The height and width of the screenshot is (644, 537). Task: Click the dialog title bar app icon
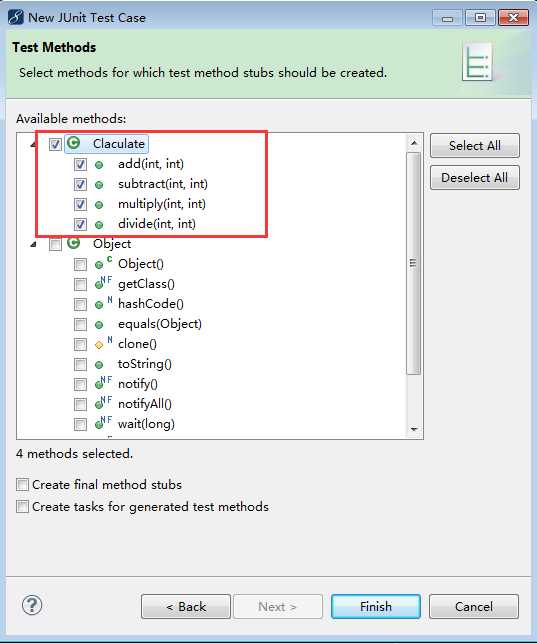[x=16, y=18]
